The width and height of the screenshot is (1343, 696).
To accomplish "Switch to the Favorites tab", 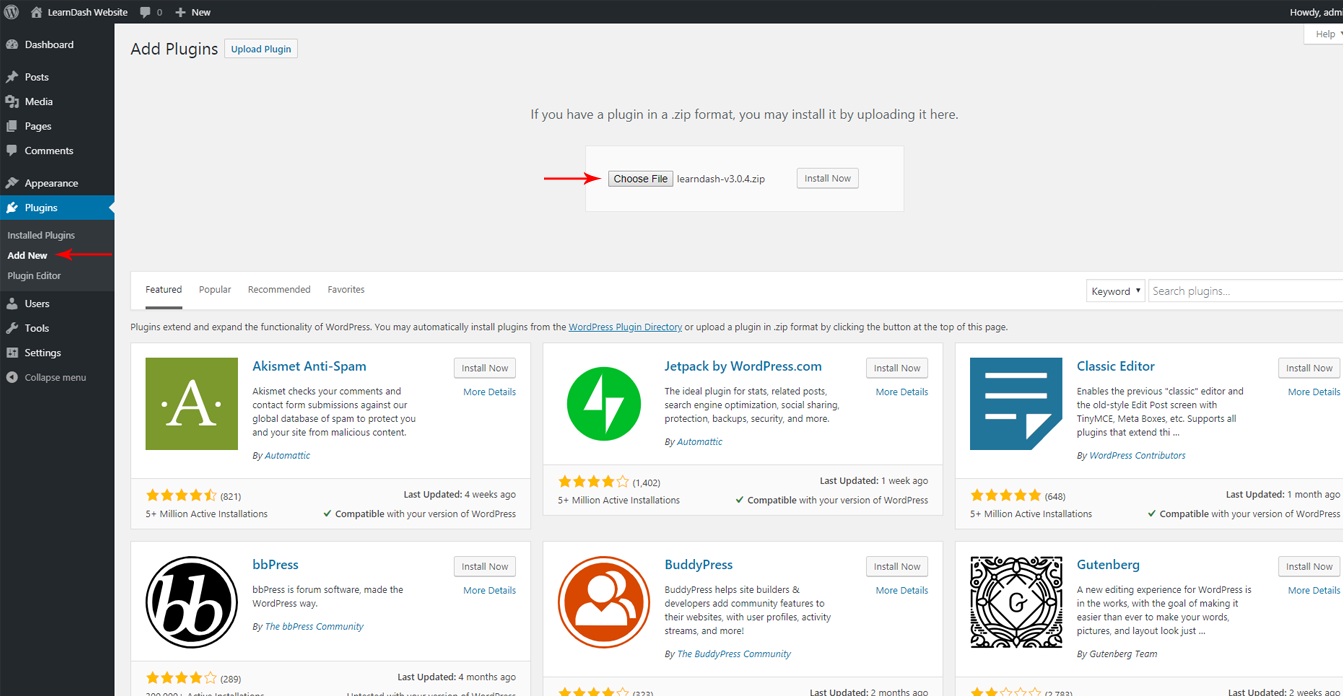I will [x=346, y=290].
